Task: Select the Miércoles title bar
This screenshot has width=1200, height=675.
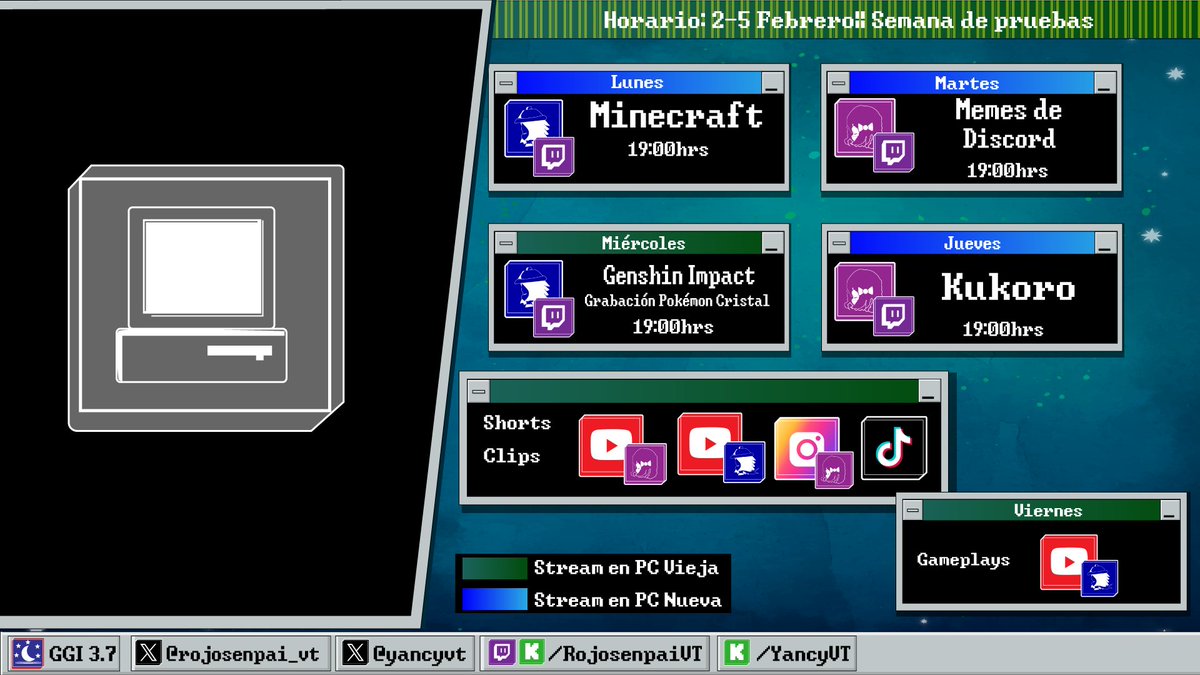Action: (x=638, y=242)
